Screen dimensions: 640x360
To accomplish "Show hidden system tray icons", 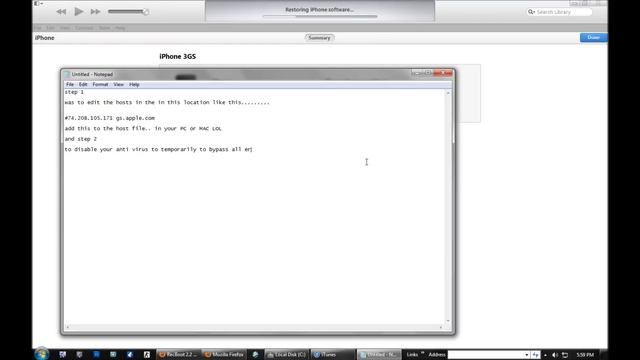I will click(545, 355).
